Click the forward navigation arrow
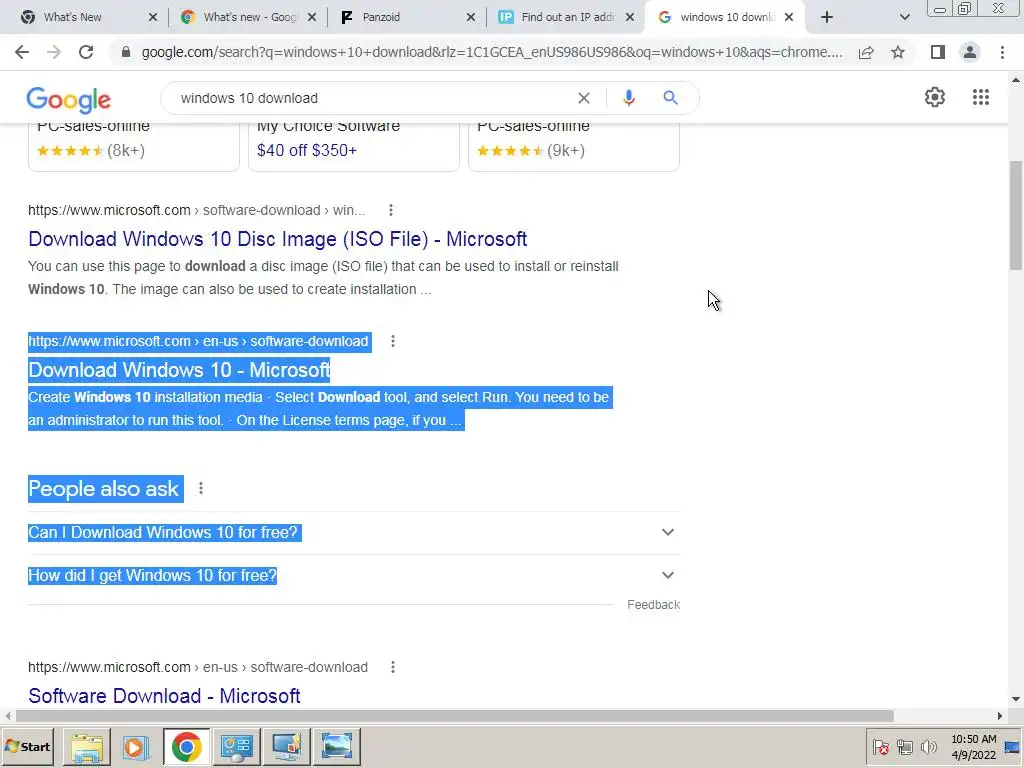1024x768 pixels. point(54,52)
